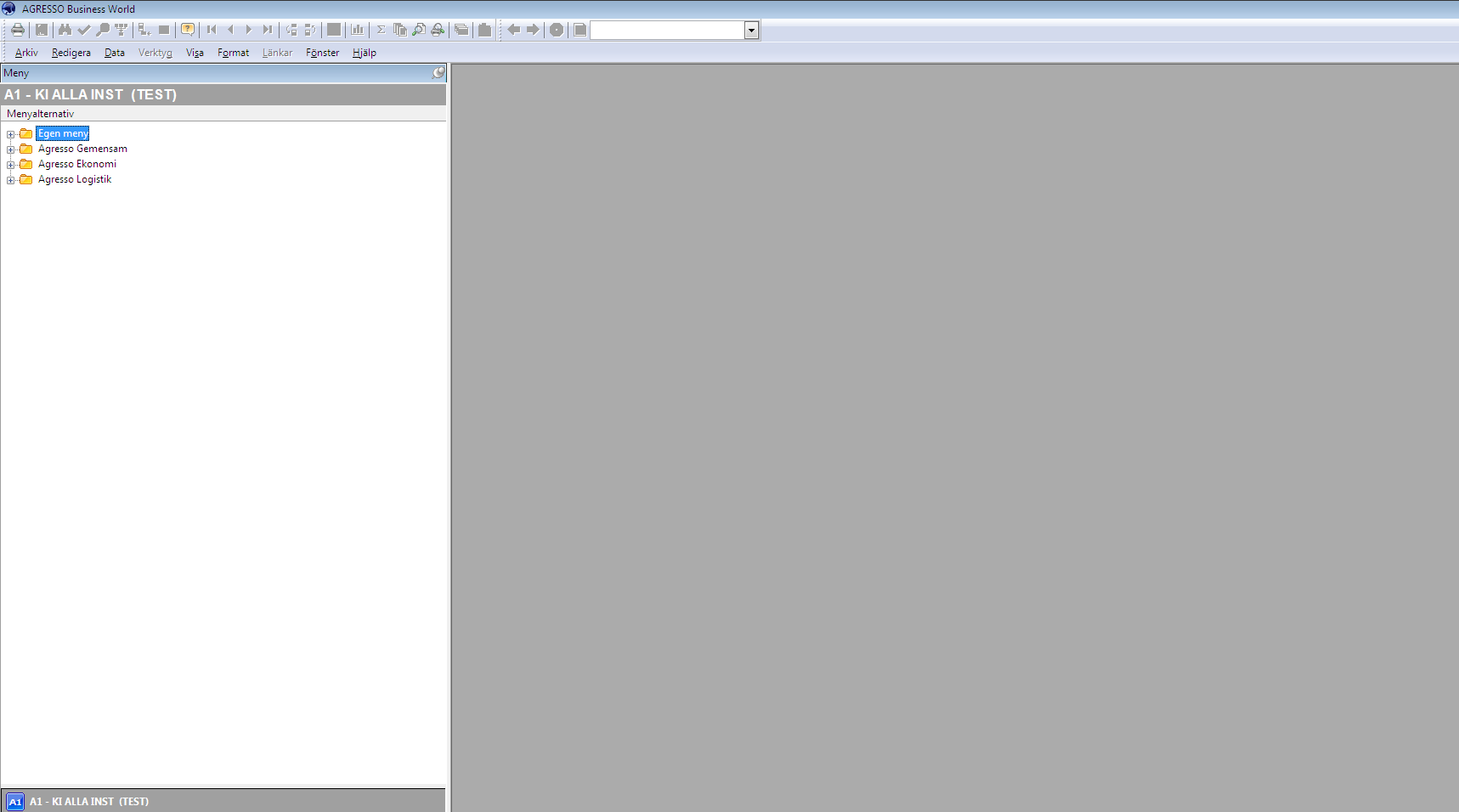Select the Agresso Logistik tree item
Image resolution: width=1459 pixels, height=812 pixels.
pyautogui.click(x=75, y=179)
